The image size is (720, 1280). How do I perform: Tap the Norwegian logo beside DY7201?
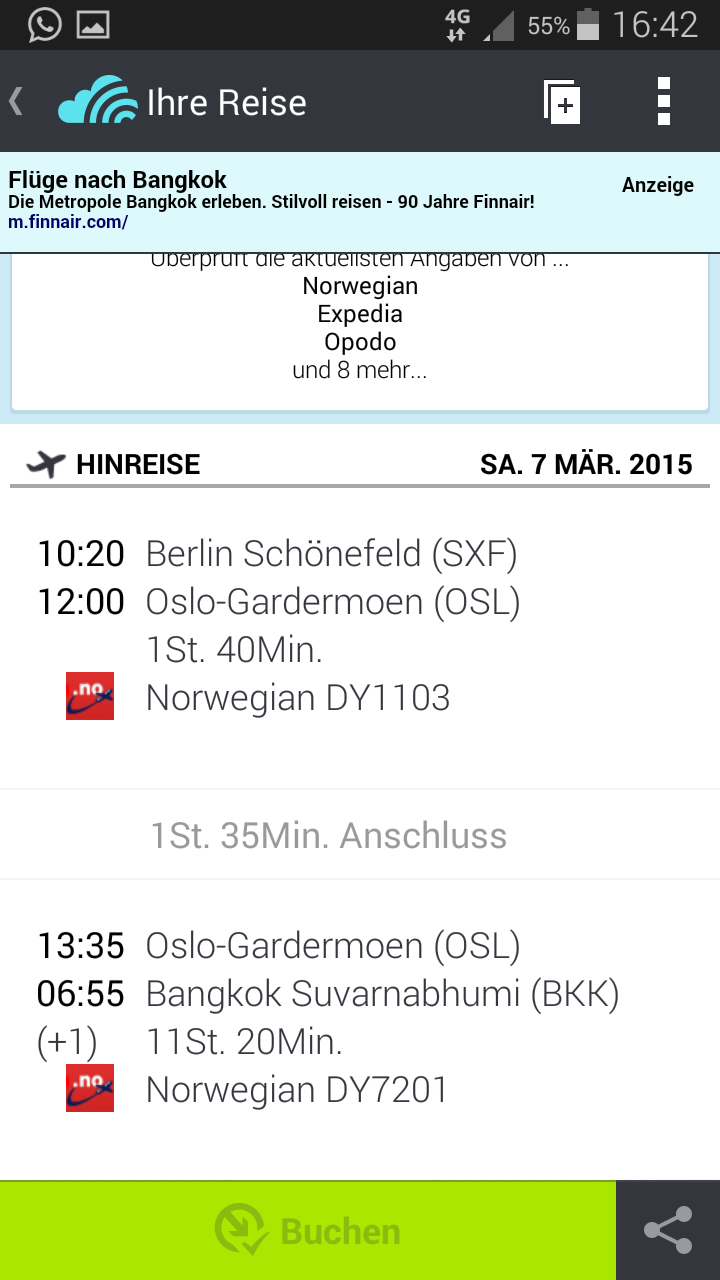coord(90,1088)
